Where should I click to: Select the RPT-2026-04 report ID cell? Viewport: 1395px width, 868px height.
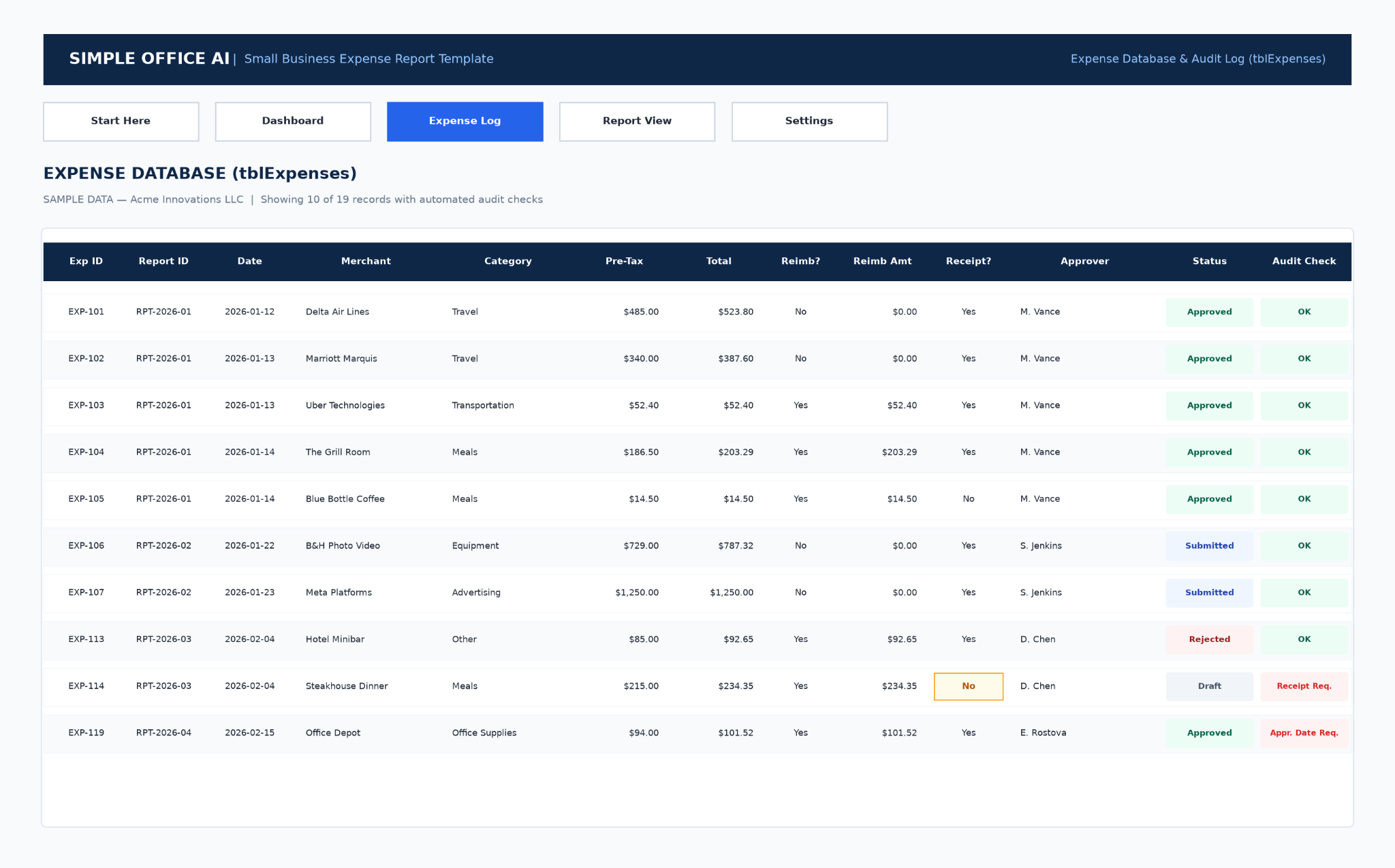(x=163, y=733)
